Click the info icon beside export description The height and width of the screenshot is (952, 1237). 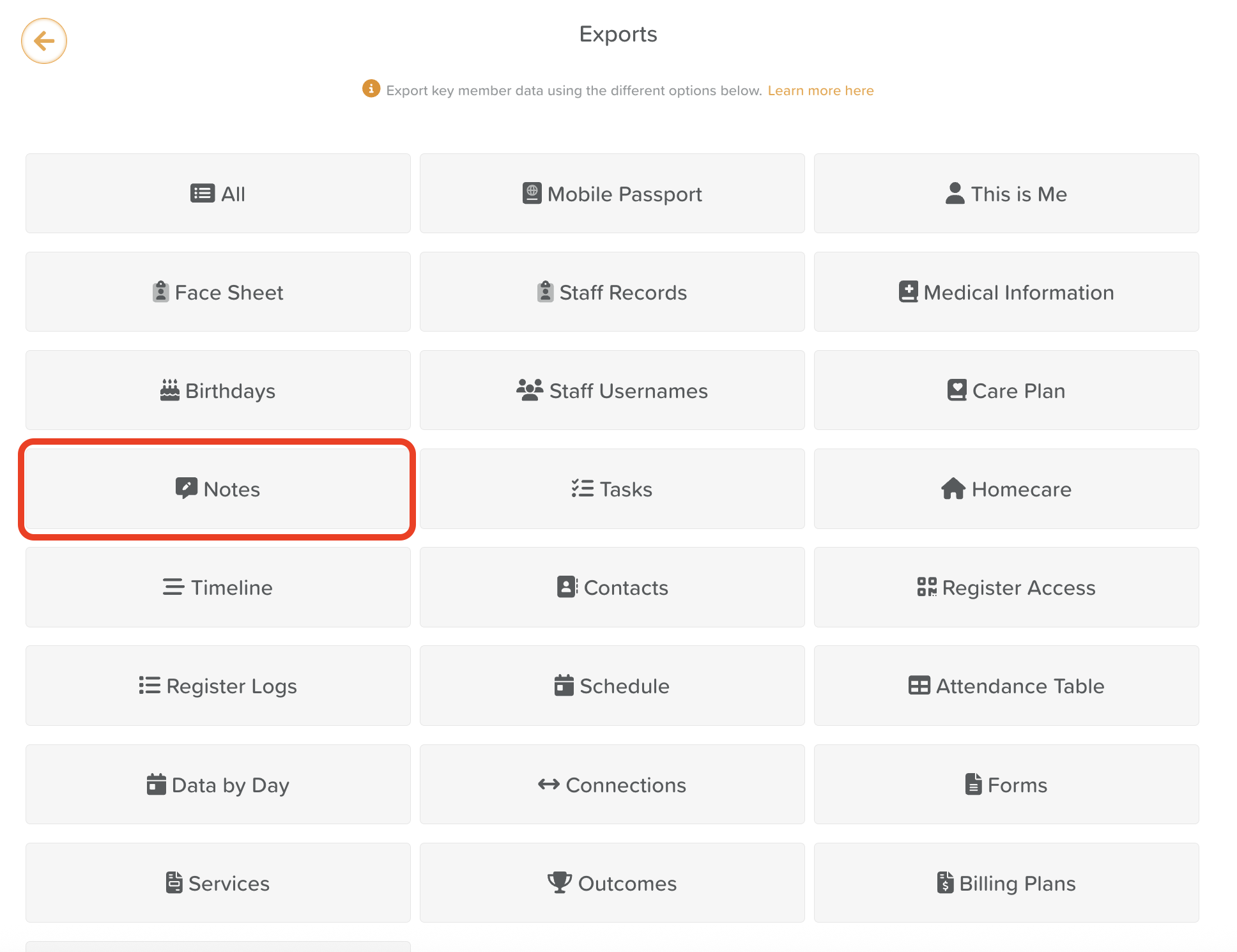[371, 89]
